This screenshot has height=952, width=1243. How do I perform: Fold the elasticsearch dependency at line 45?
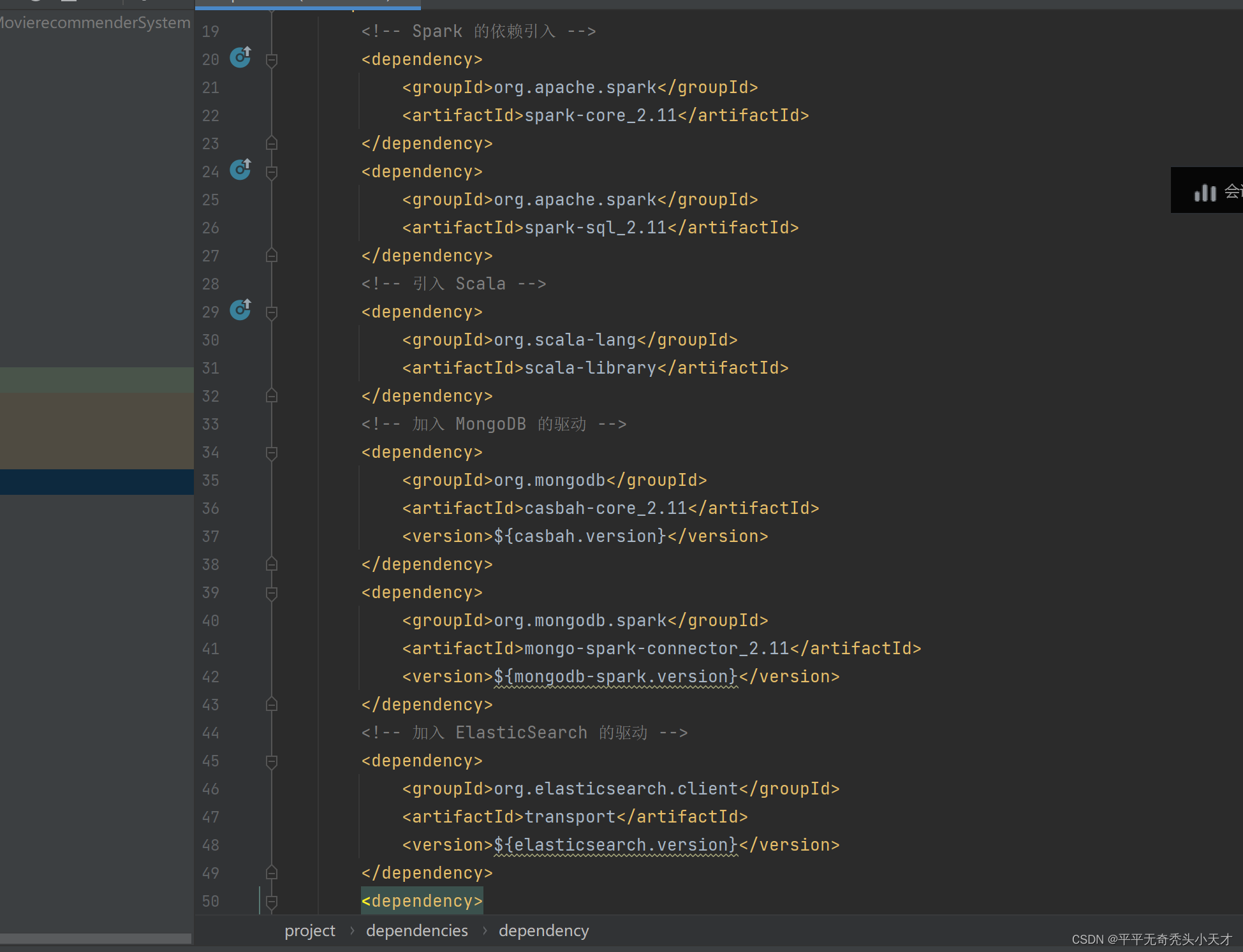[x=272, y=761]
